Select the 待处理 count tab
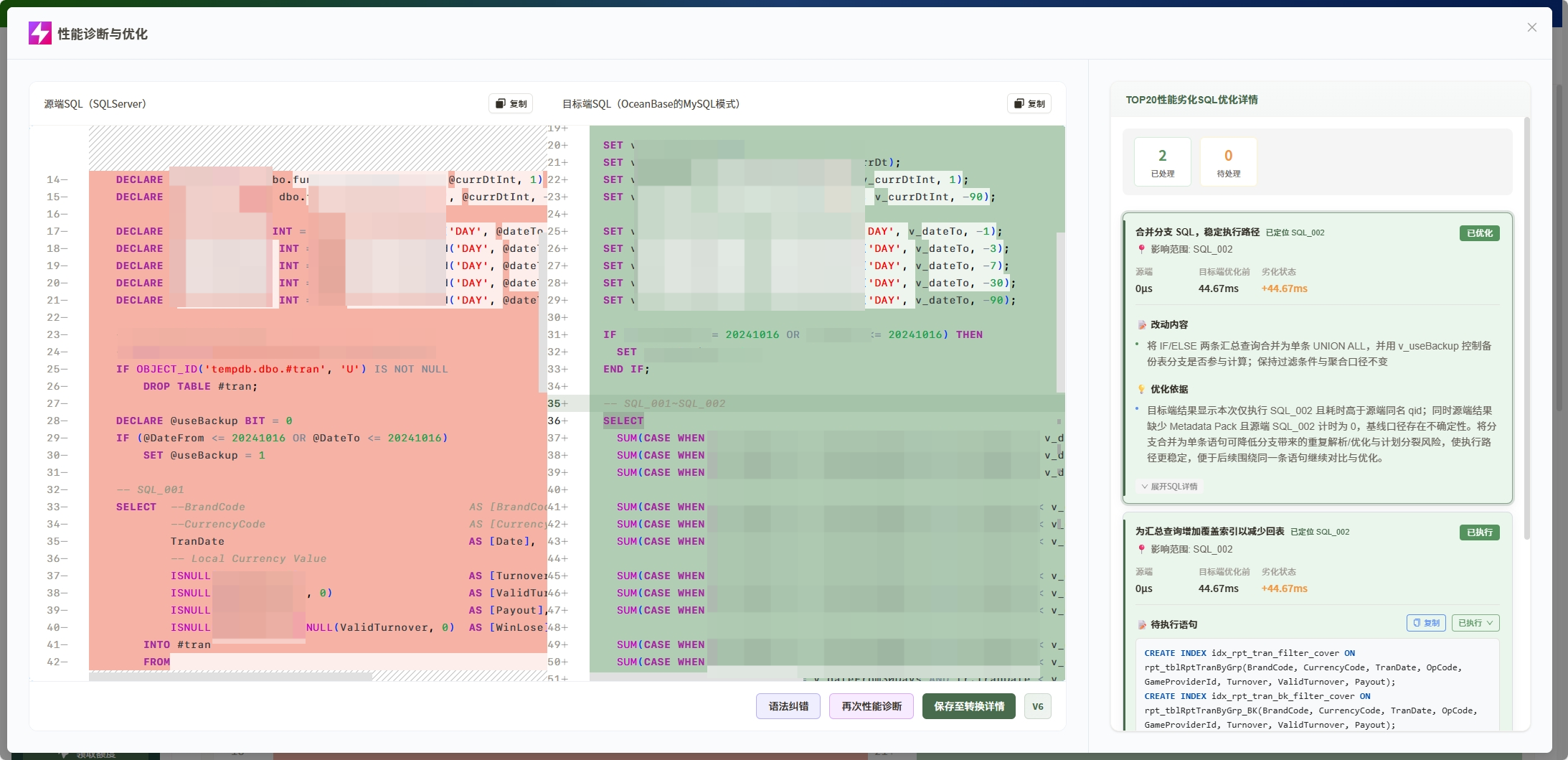1568x760 pixels. click(x=1228, y=162)
